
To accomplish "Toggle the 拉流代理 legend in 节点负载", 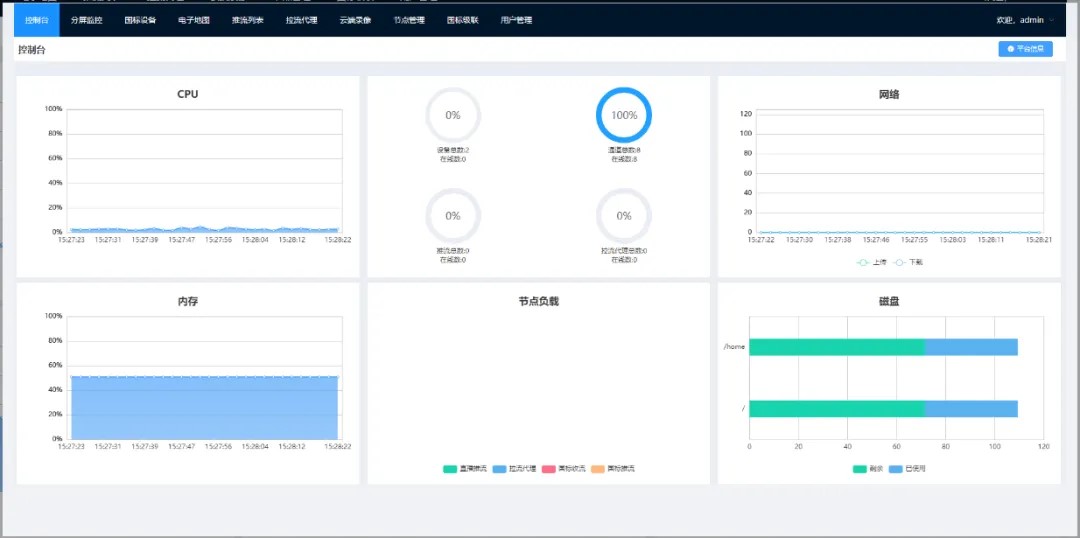I will [x=515, y=469].
